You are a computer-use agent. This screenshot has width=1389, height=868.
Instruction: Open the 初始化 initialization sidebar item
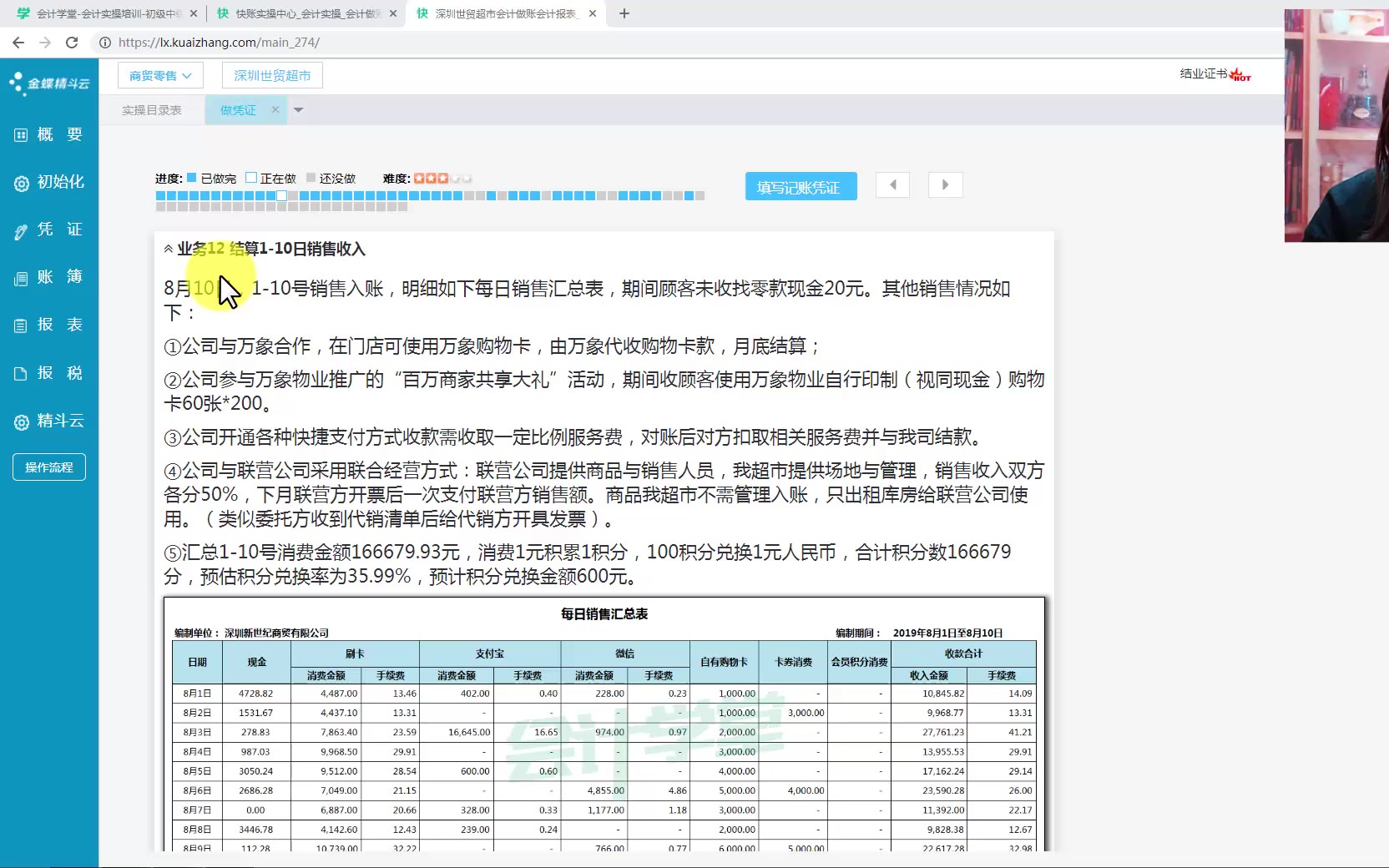click(48, 182)
